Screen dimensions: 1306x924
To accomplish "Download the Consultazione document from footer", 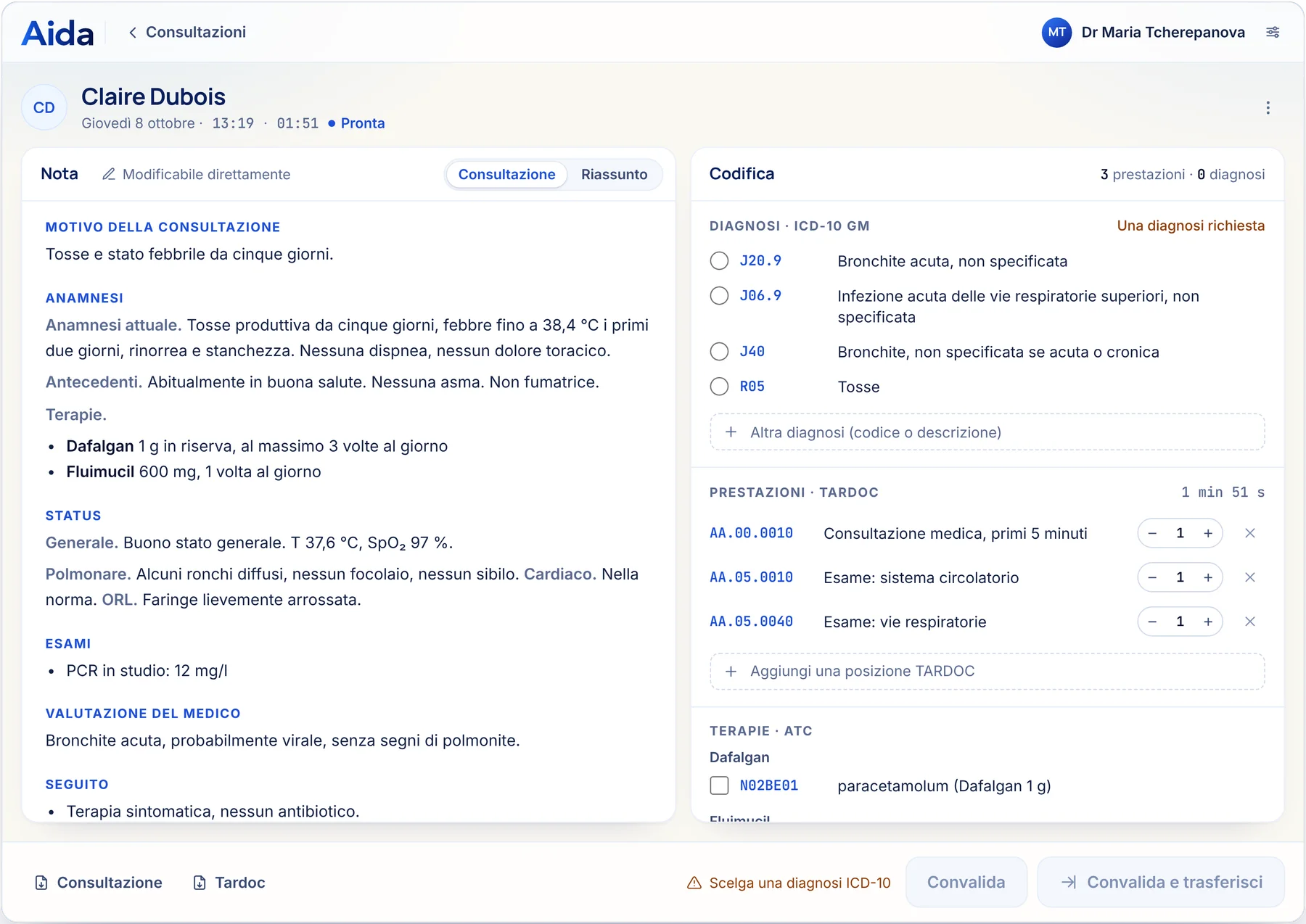I will tap(99, 883).
